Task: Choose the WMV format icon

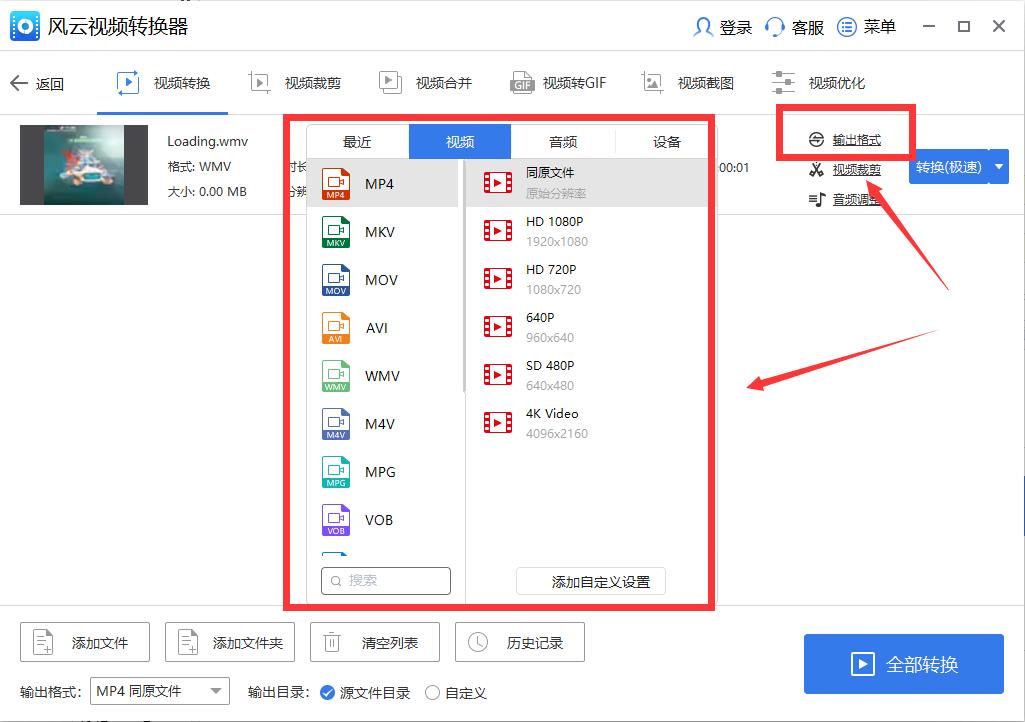Action: click(336, 376)
